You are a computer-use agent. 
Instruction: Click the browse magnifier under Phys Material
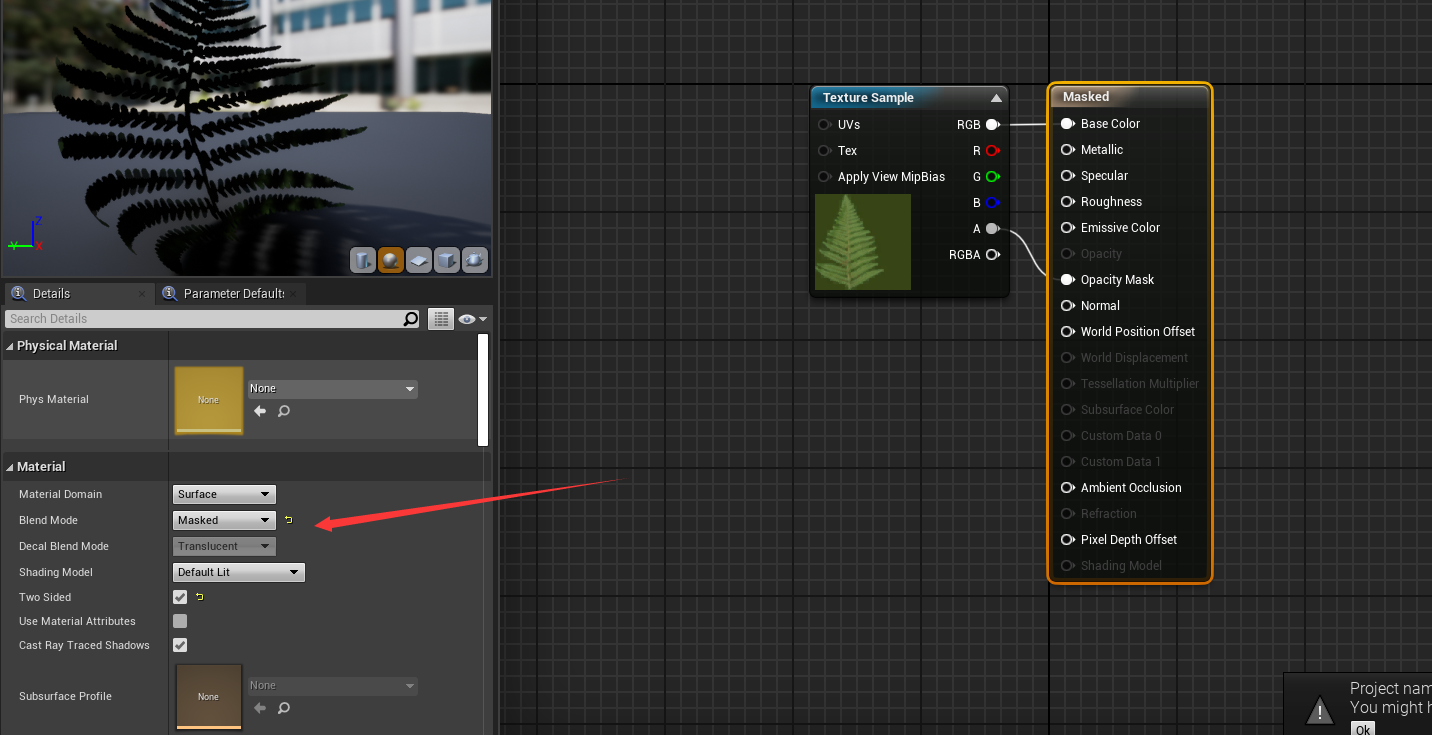(284, 411)
